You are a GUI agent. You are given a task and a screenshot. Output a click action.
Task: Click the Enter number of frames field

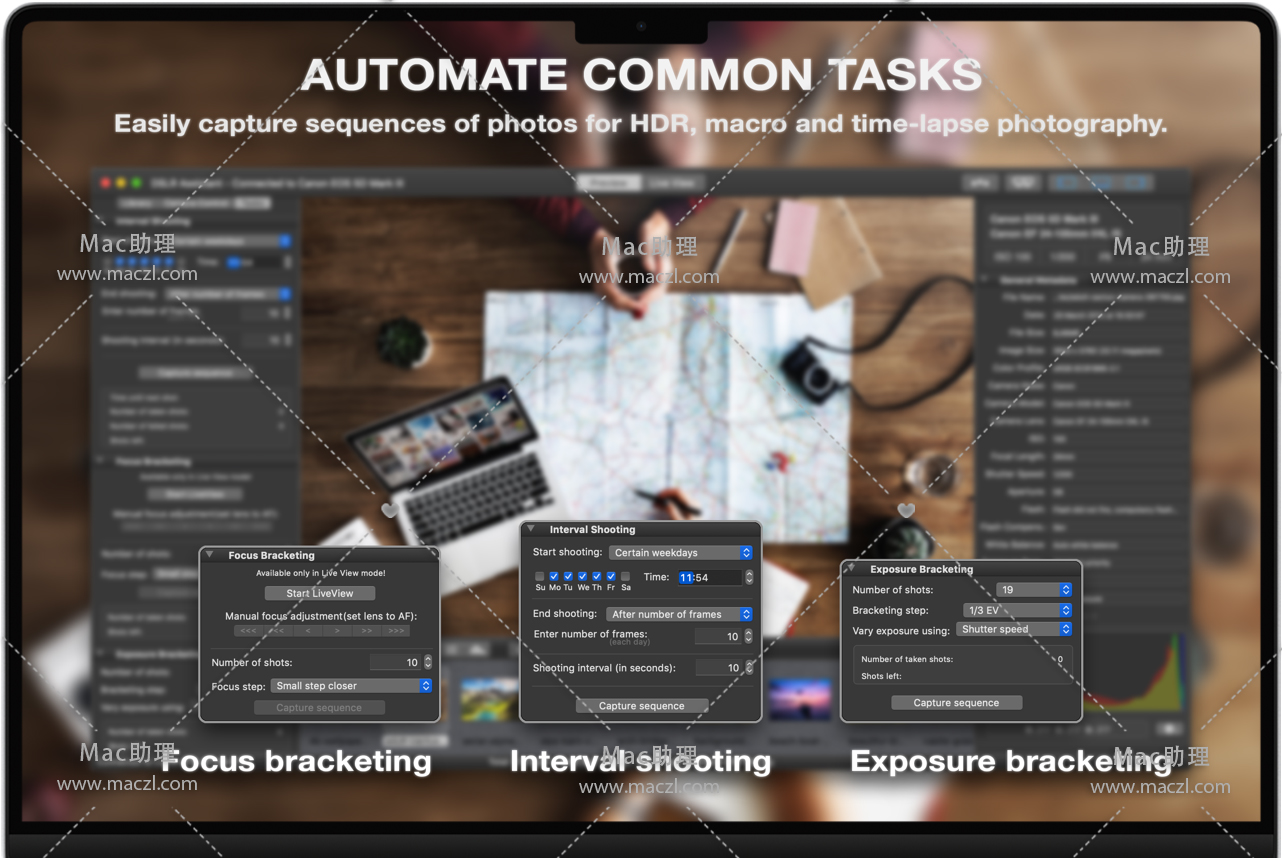pos(719,636)
